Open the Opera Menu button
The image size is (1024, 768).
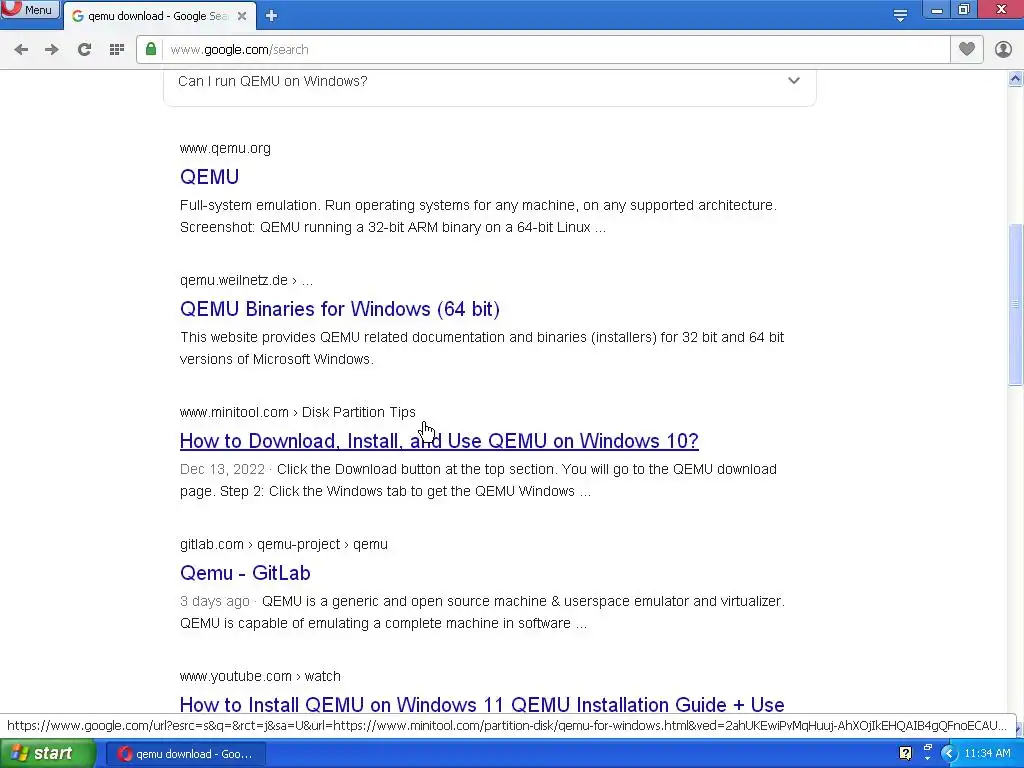(x=29, y=9)
